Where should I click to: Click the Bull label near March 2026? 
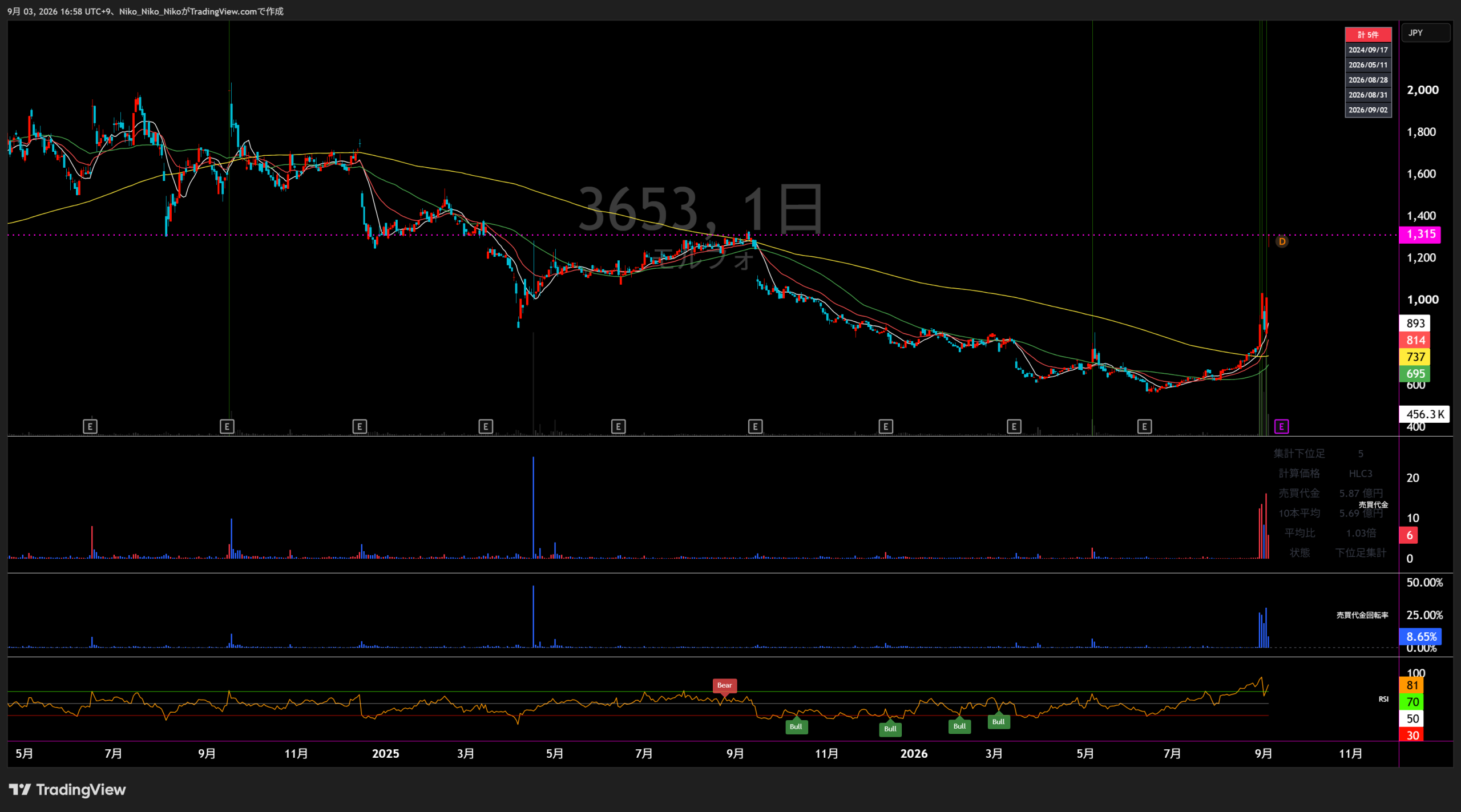pos(998,722)
